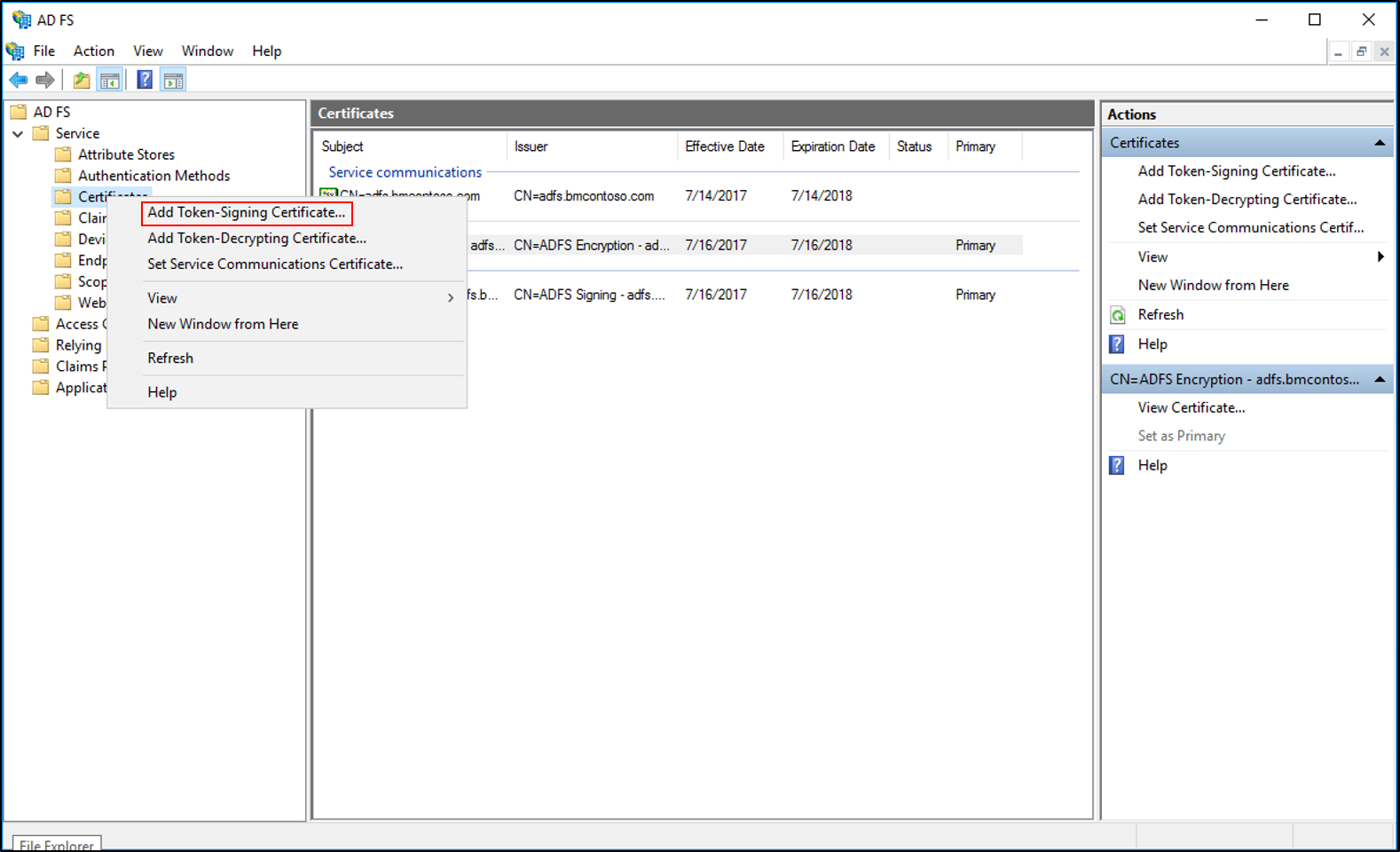Click Add Token-Decrypting Certificate in Actions pane
Screen dimensions: 1400x852
[x=1247, y=200]
